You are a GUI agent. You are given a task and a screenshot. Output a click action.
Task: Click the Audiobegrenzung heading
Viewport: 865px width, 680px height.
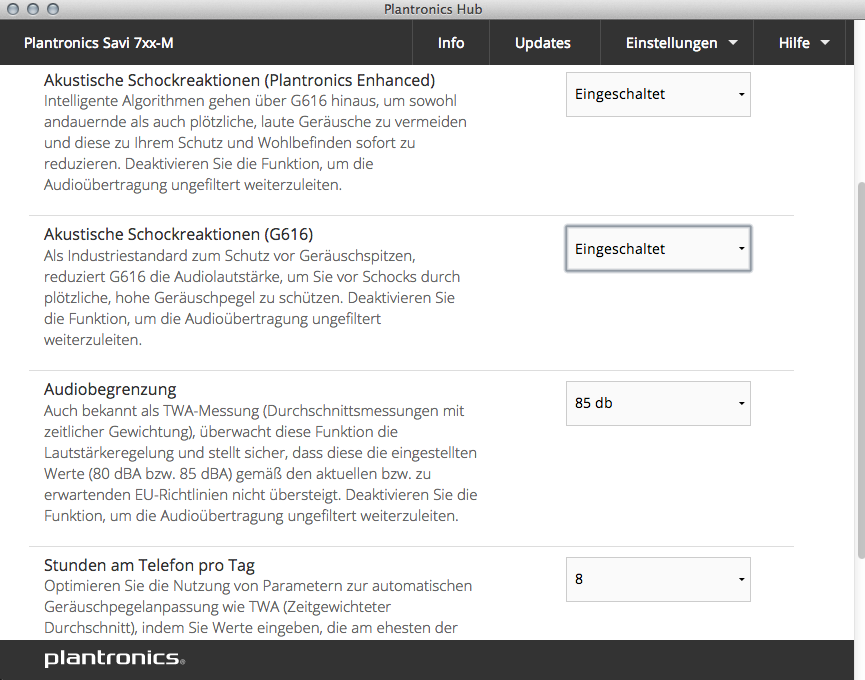110,389
